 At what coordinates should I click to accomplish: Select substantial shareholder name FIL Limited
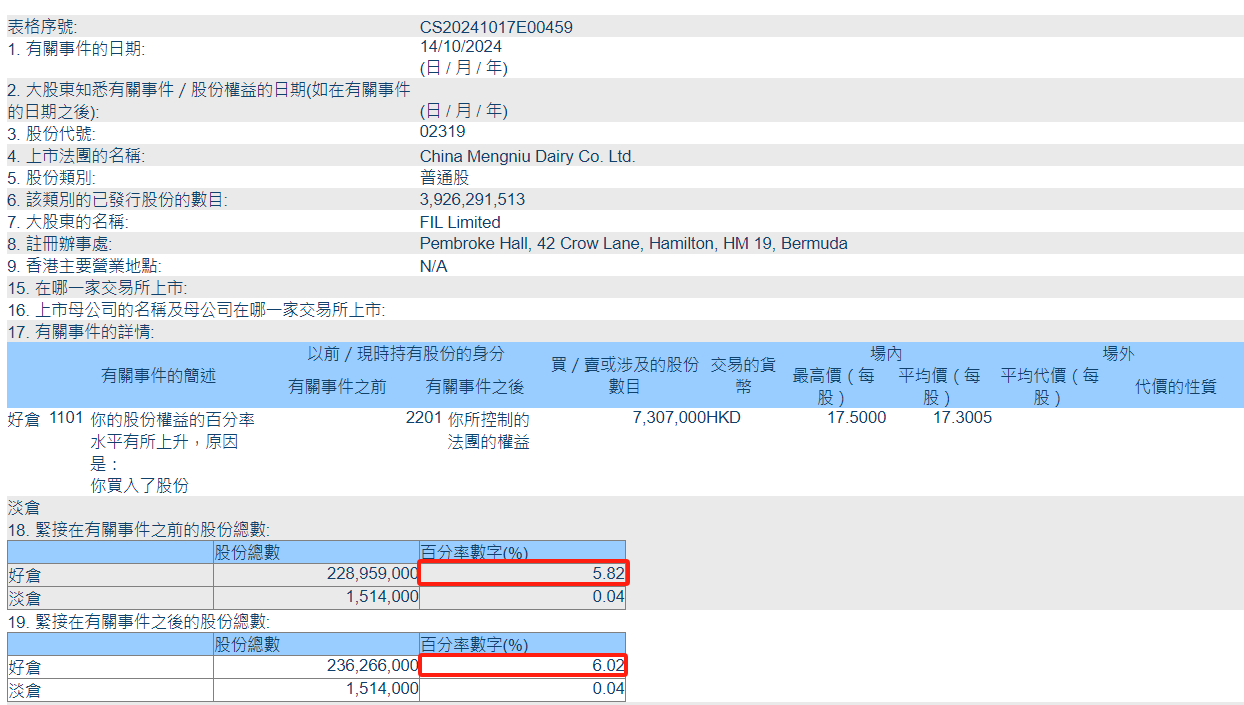pos(460,222)
